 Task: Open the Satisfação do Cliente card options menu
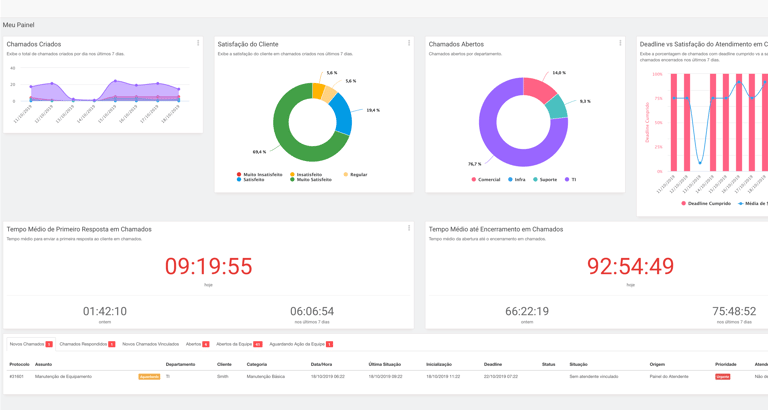(409, 43)
